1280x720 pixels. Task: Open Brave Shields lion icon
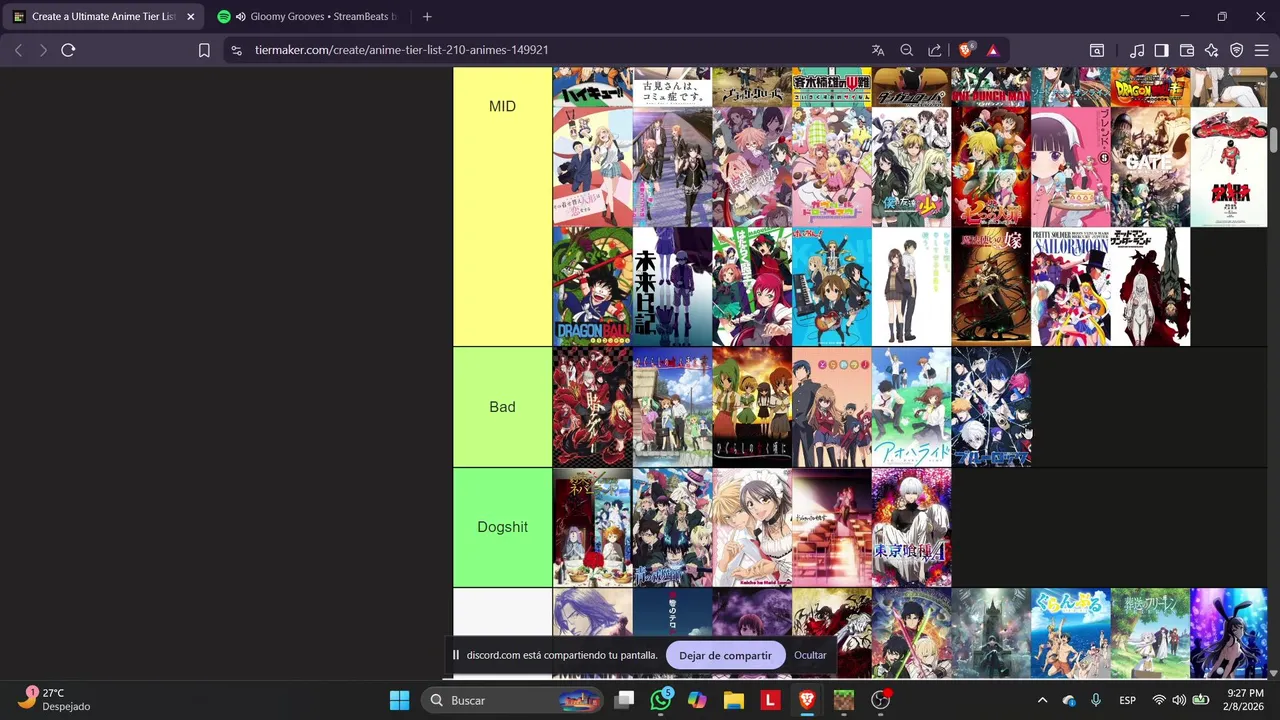pos(966,50)
